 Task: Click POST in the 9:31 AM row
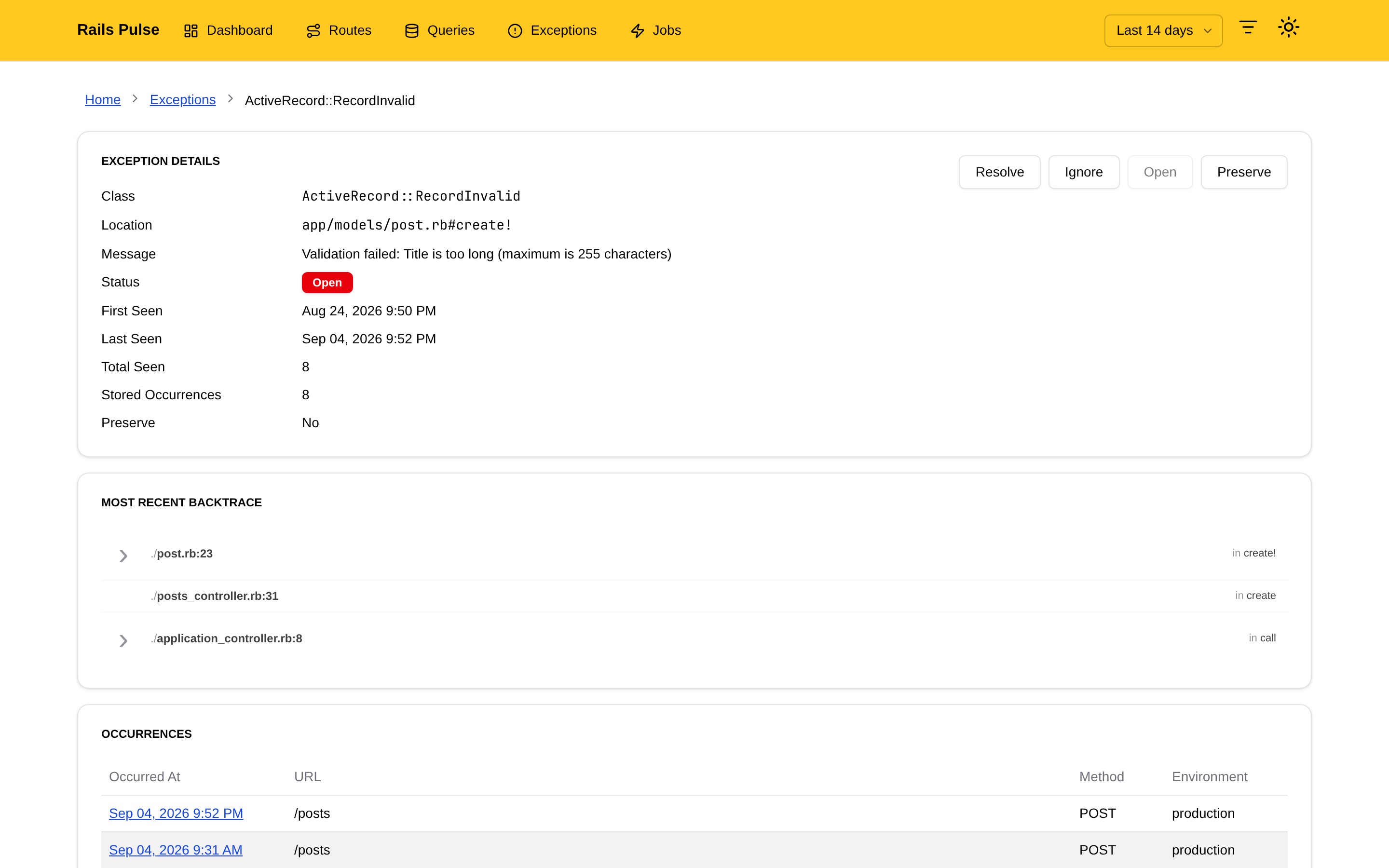tap(1097, 850)
